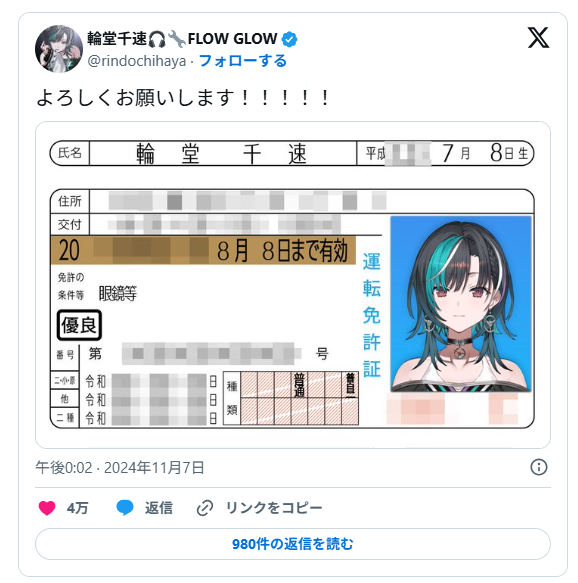Click the 4万 likes count
Image resolution: width=578 pixels, height=583 pixels.
(77, 508)
